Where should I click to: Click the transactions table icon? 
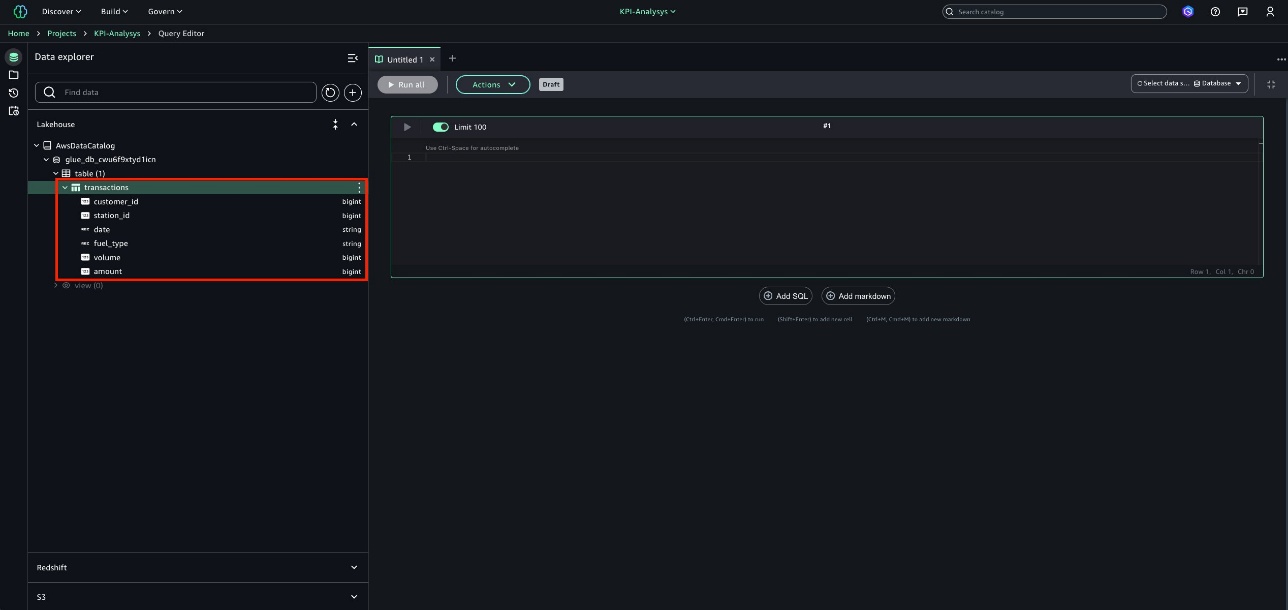point(76,187)
